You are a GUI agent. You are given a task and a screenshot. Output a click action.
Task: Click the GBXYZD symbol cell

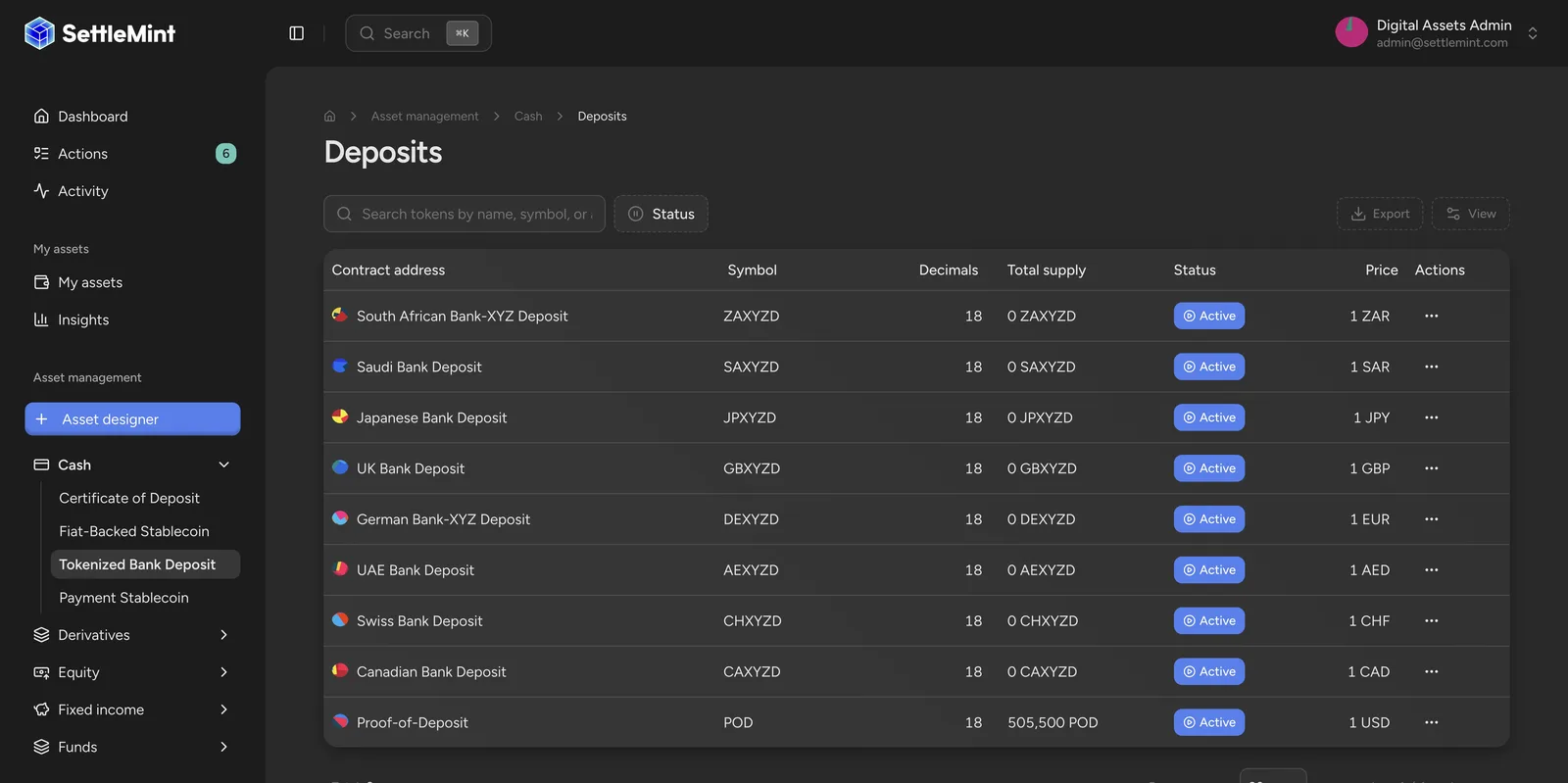coord(752,468)
